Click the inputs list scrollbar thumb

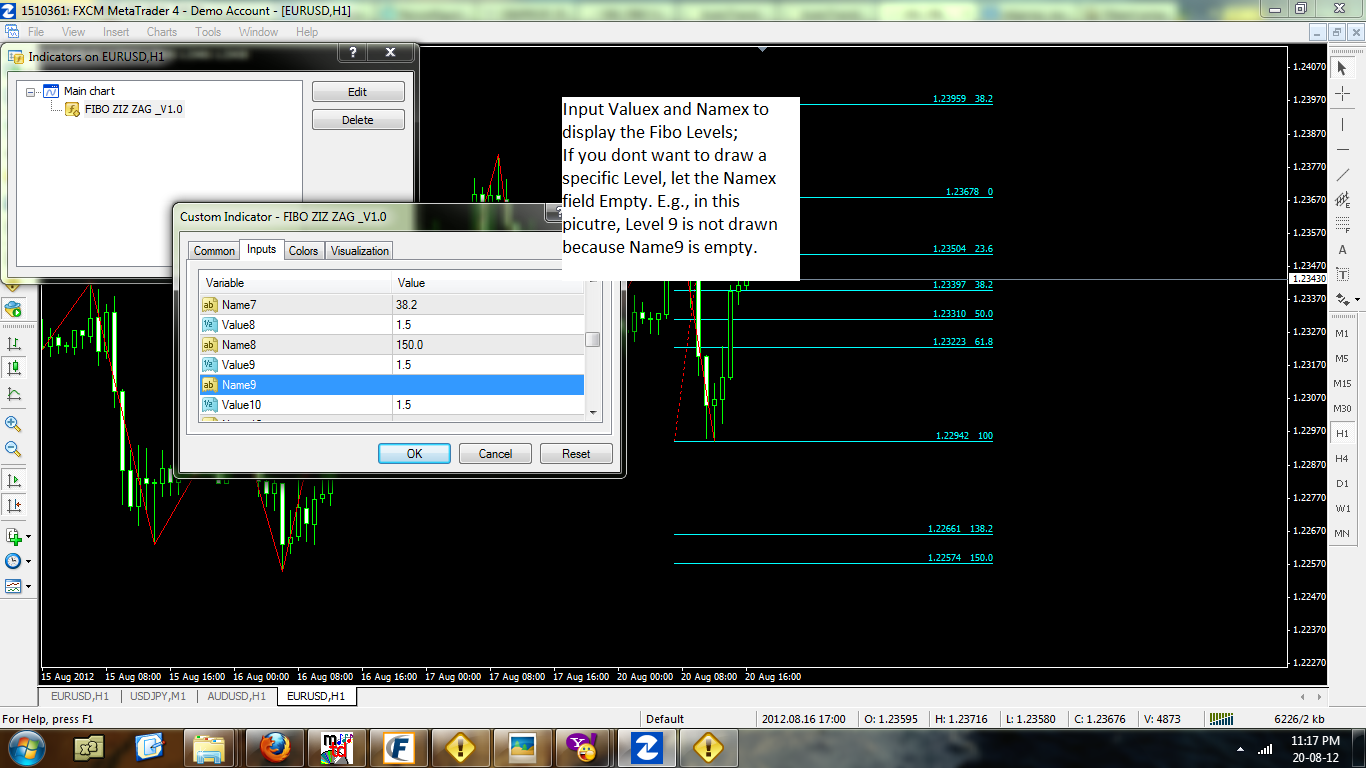coord(593,339)
